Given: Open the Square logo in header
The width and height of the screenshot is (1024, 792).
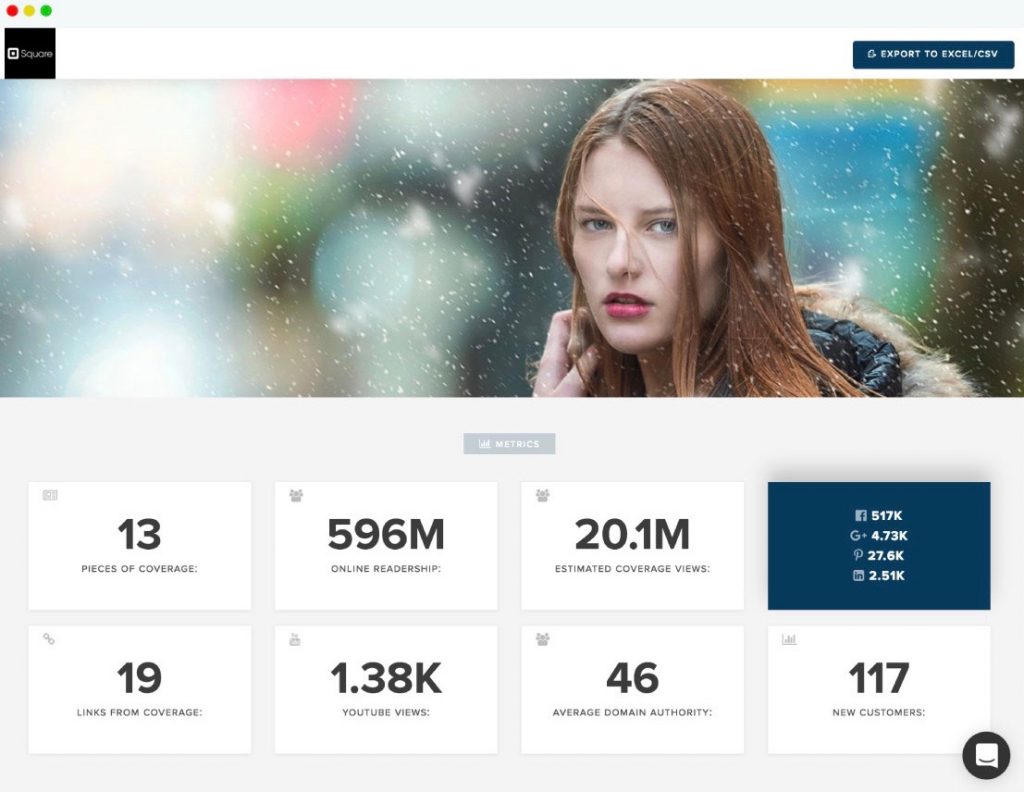Looking at the screenshot, I should coord(30,54).
